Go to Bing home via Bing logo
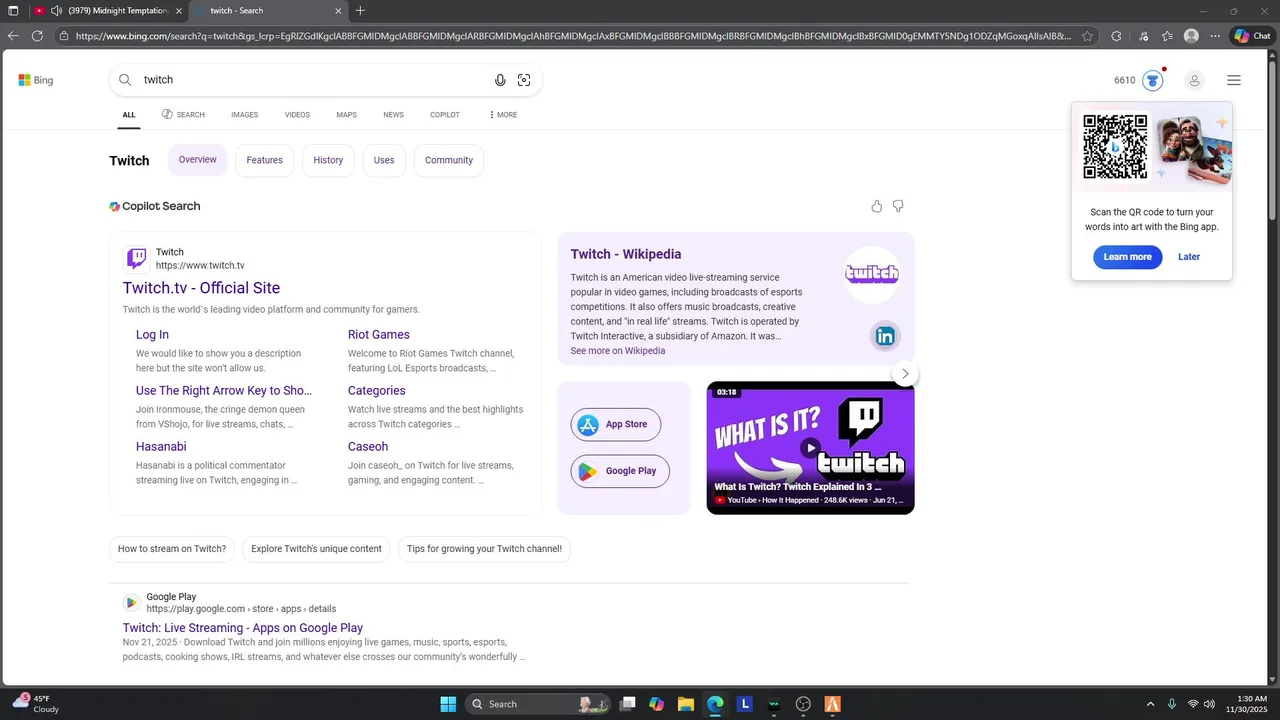 coord(36,80)
